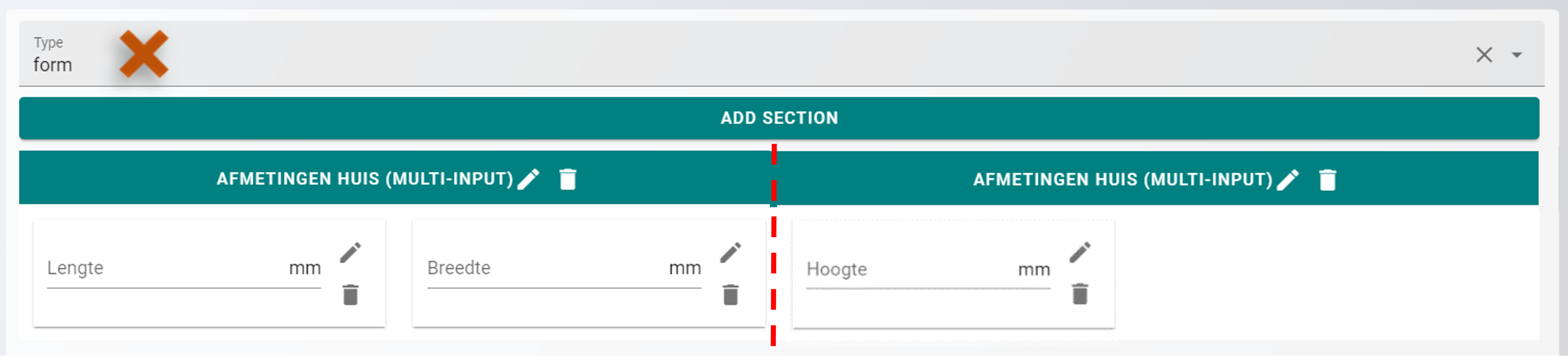Screen dimensions: 1568x356
Task: Click the ADD SECTION button
Action: 779,118
